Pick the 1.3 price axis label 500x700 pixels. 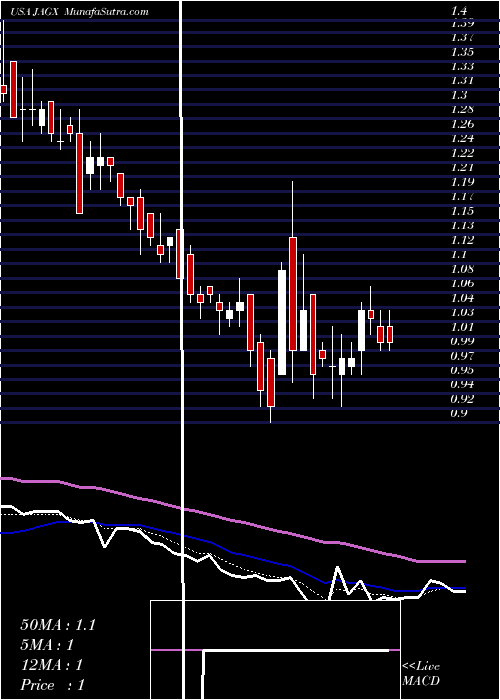[x=459, y=95]
